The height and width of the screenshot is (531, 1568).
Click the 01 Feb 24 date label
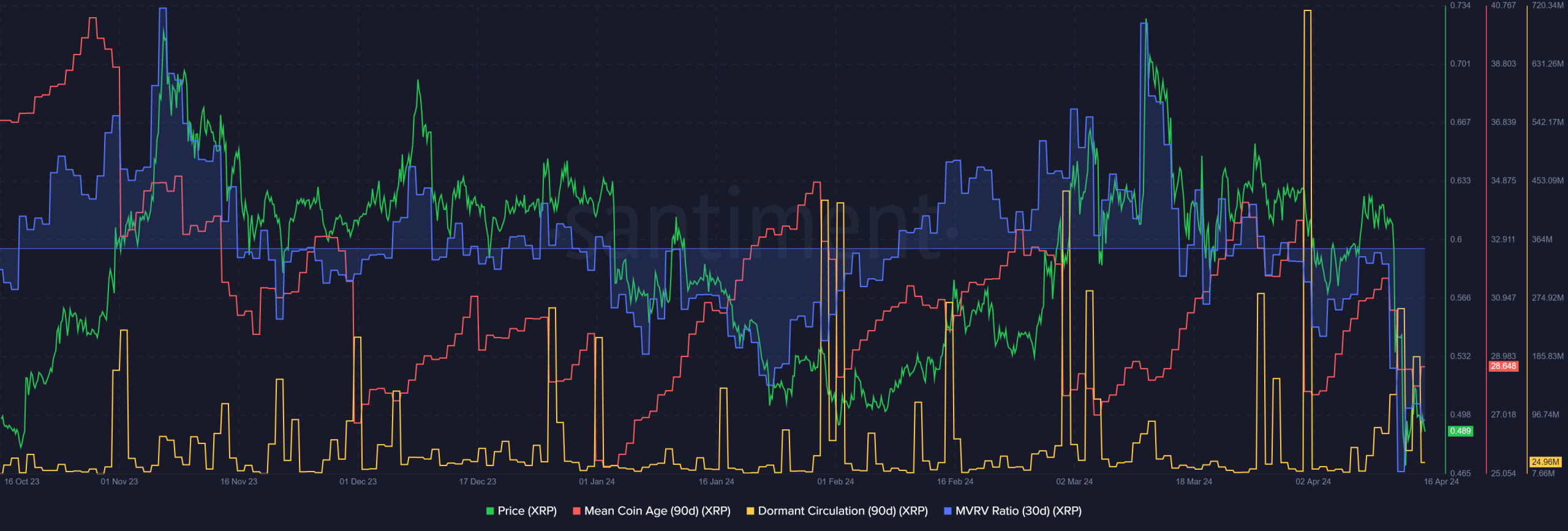click(835, 481)
